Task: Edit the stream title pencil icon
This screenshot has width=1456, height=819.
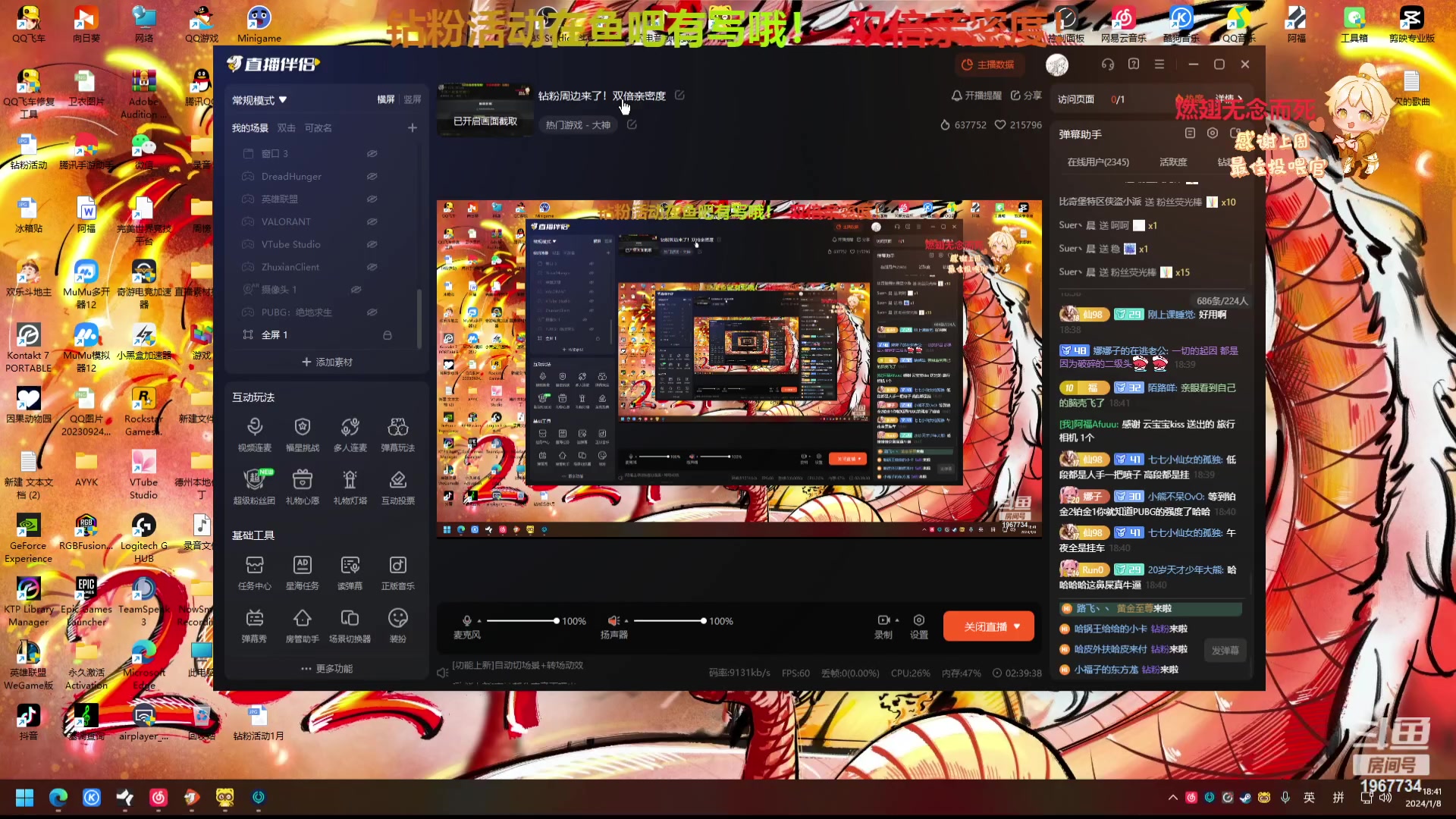Action: pyautogui.click(x=679, y=96)
